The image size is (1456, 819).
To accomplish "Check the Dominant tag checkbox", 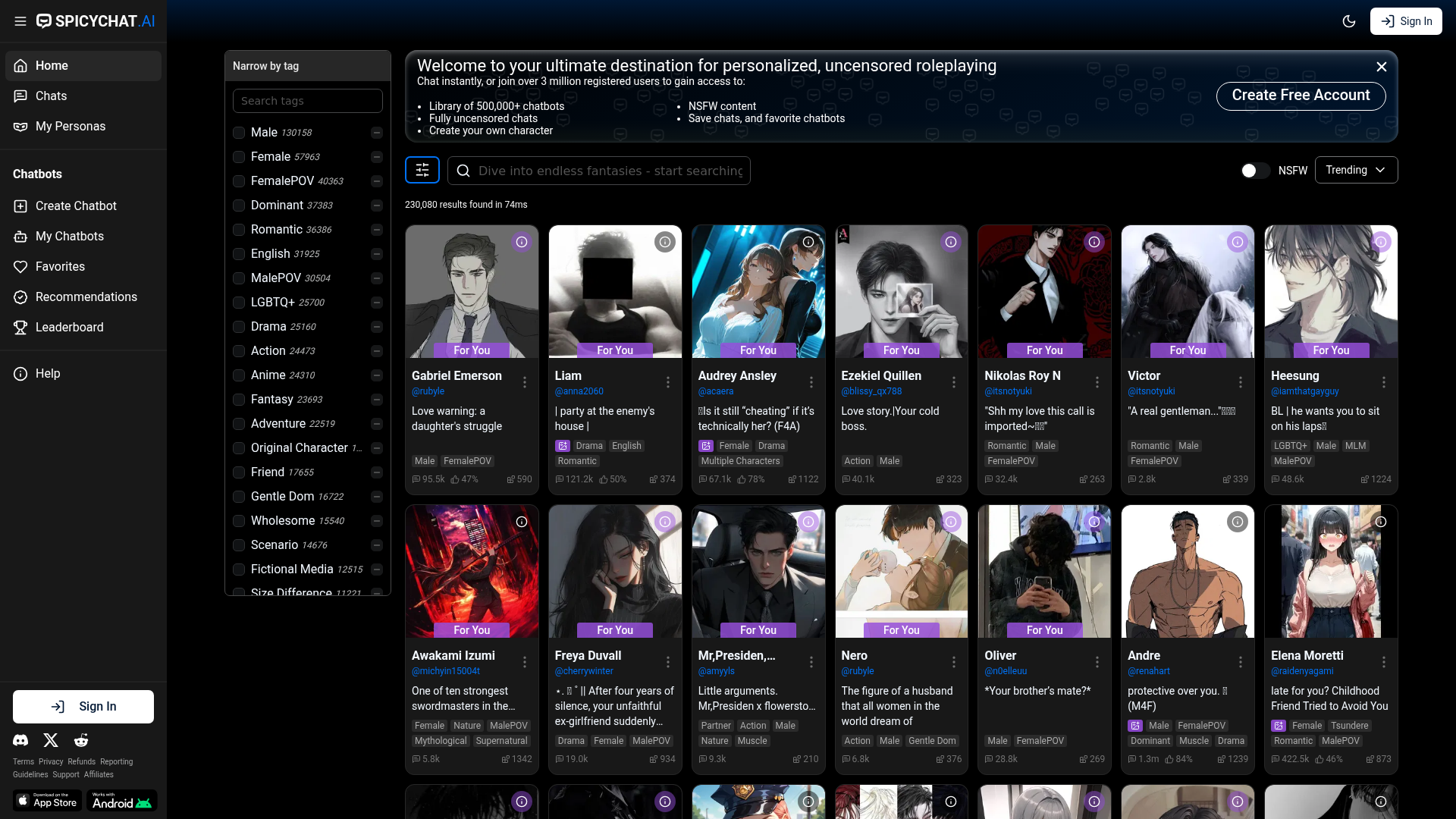I will [239, 206].
